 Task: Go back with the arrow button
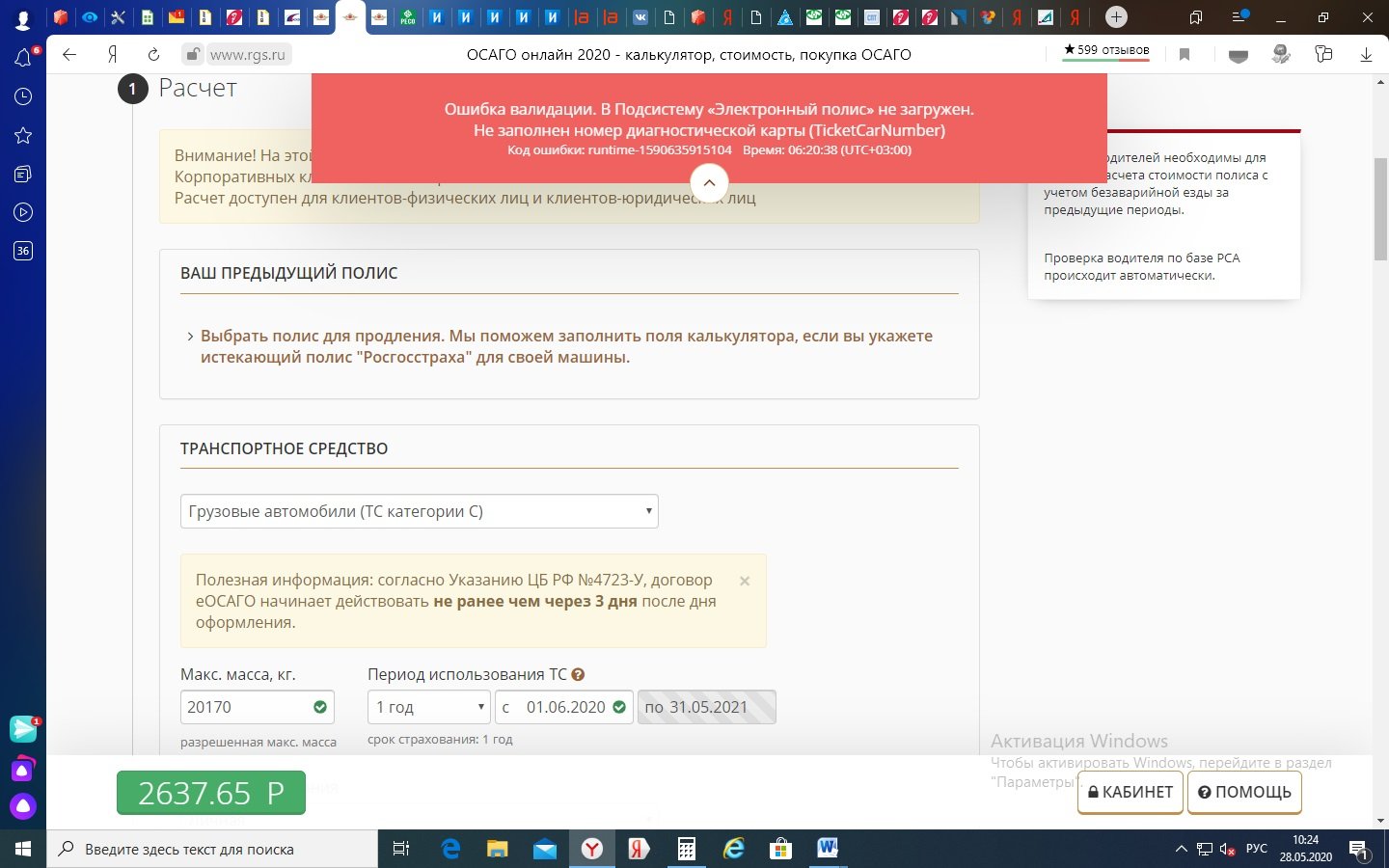69,55
